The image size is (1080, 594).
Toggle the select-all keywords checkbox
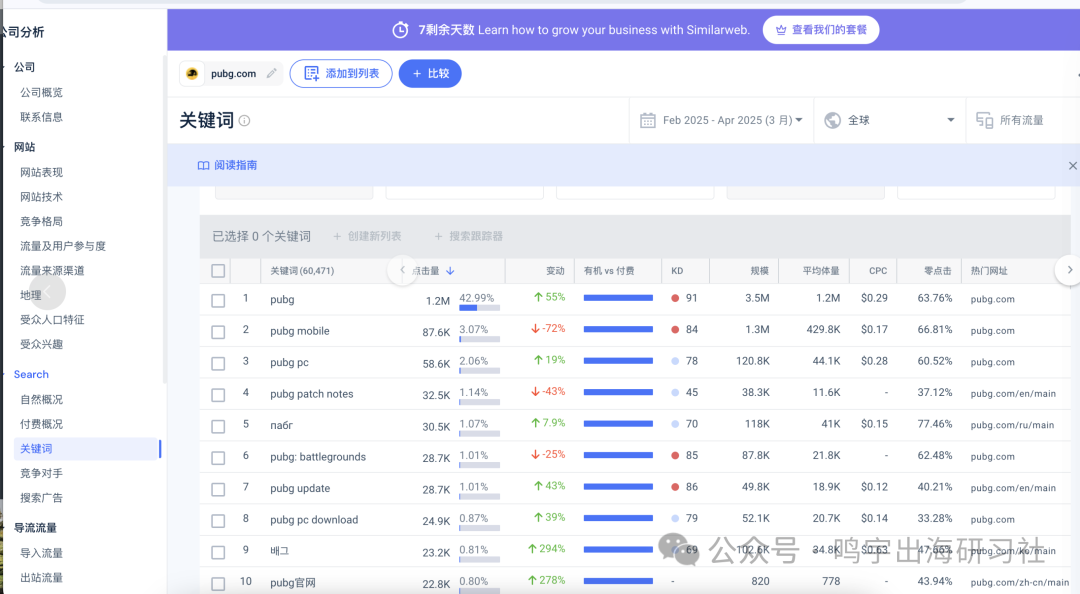click(218, 271)
